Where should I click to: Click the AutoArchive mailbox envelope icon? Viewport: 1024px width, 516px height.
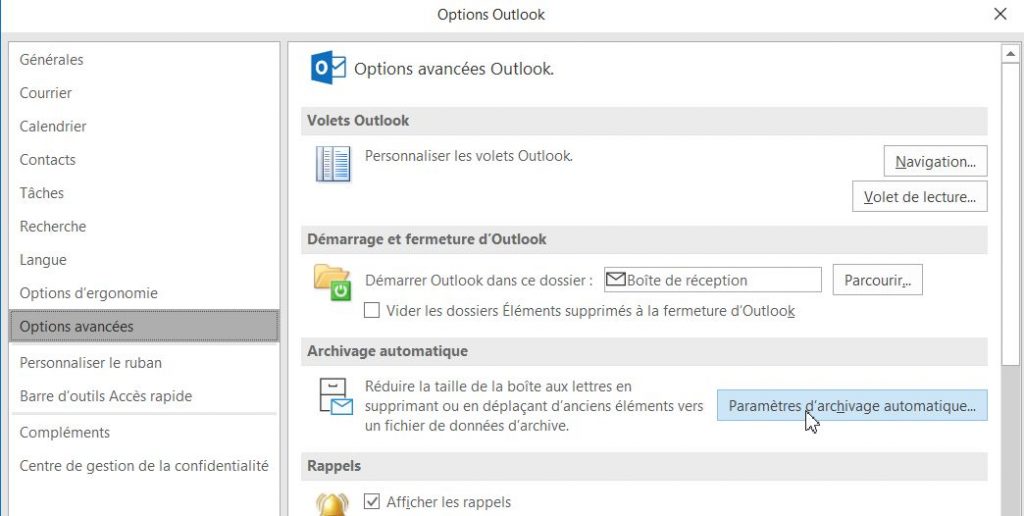[x=334, y=397]
